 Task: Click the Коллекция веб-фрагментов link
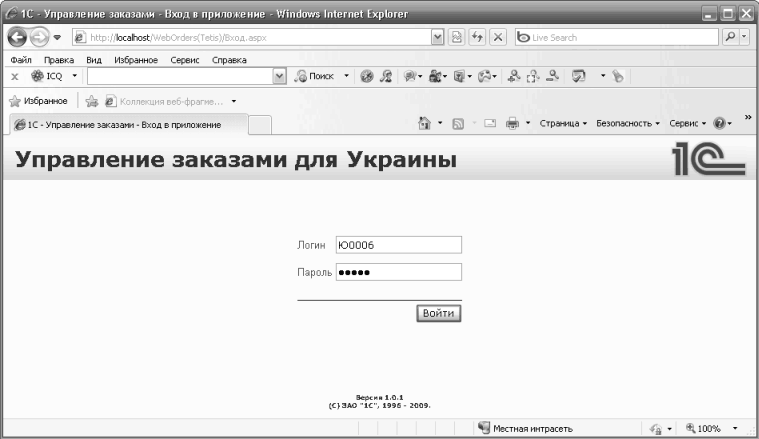[166, 100]
